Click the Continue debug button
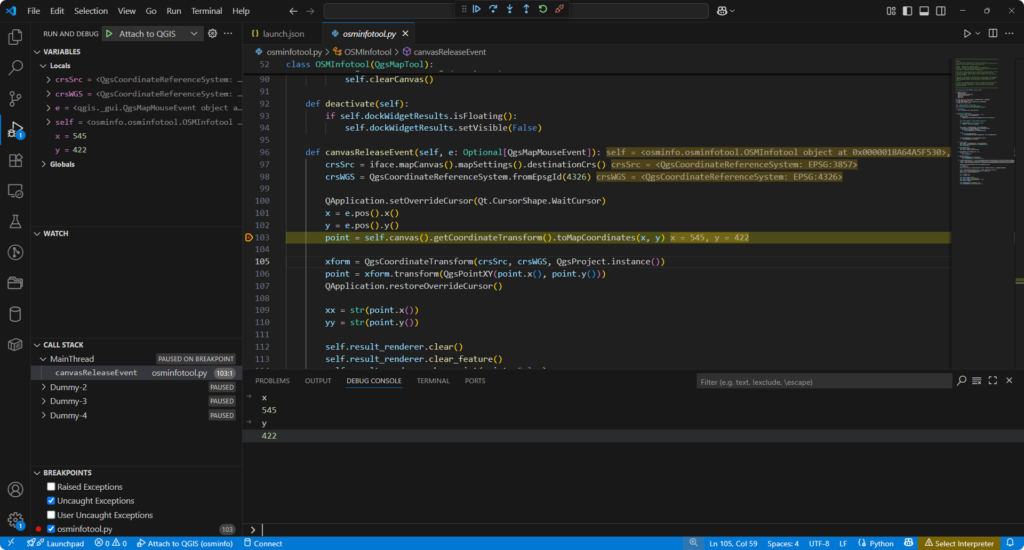Screen dimensions: 1024x550 click(477, 9)
